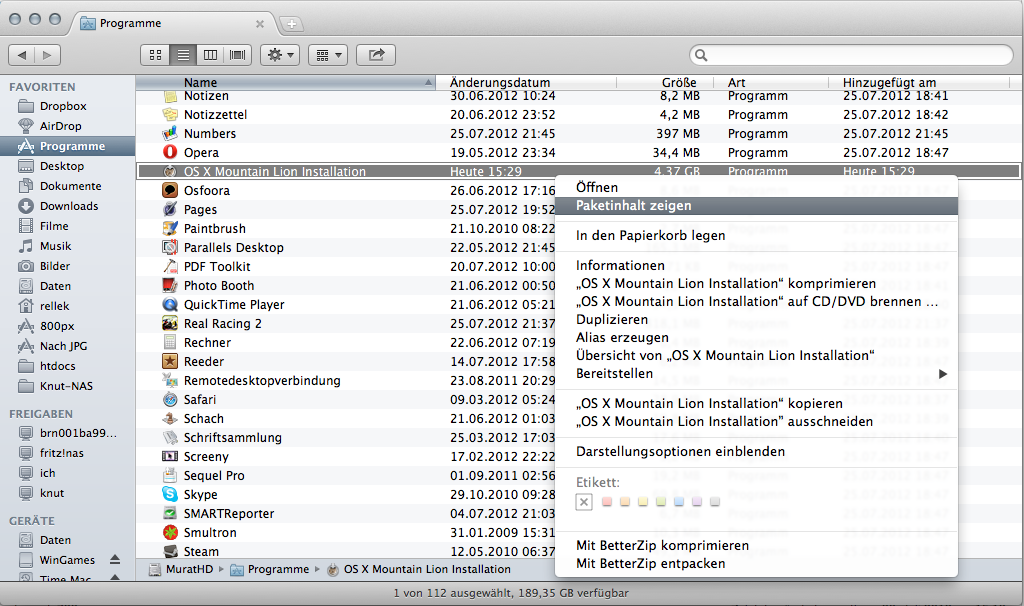Open rellek home folder in sidebar

click(54, 306)
